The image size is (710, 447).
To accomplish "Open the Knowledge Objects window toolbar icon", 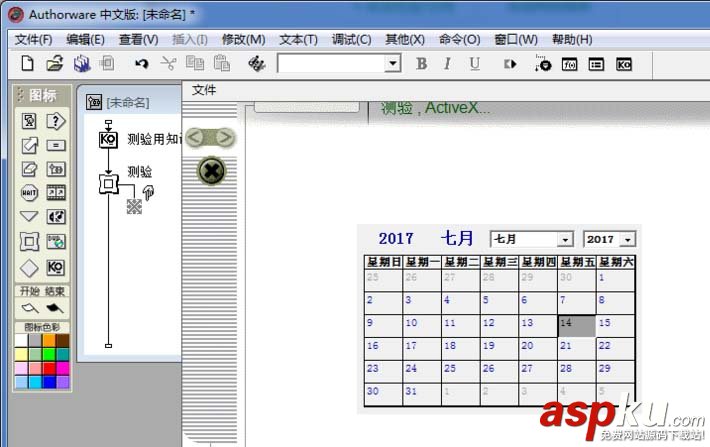I will point(624,64).
